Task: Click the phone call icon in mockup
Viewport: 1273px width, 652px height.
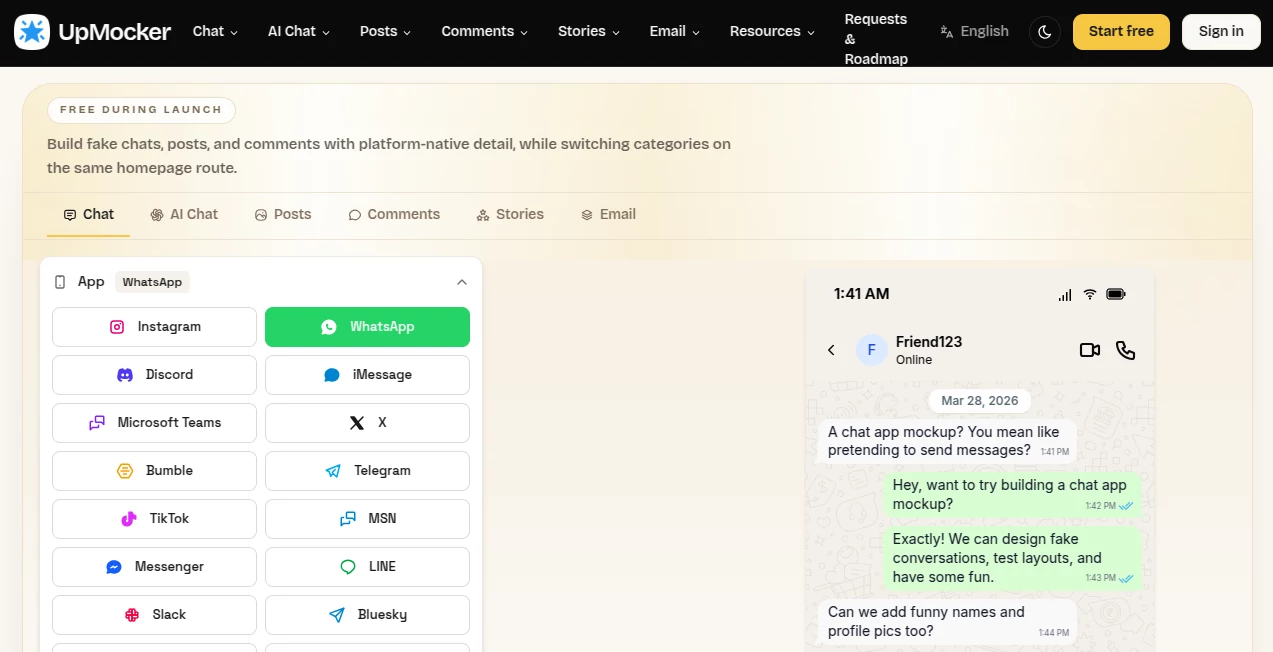Action: point(1126,350)
